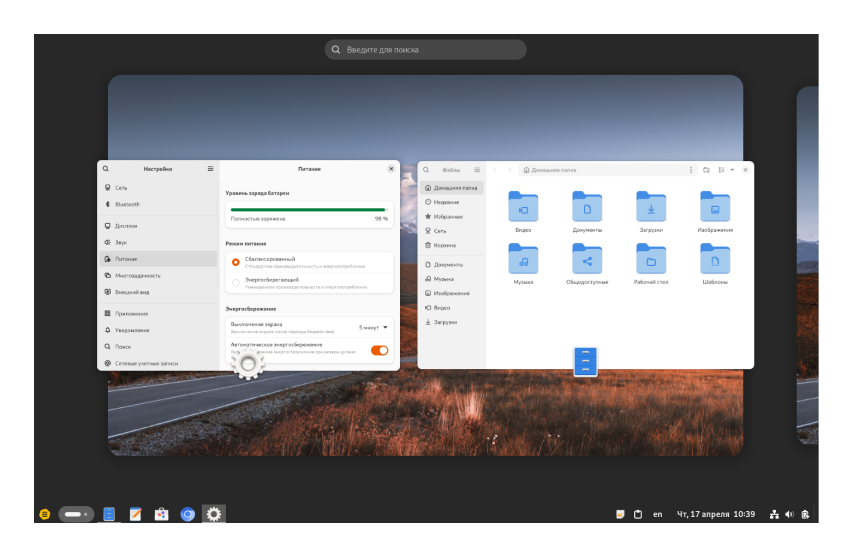The image size is (853, 557).
Task: Open Сетевые учетные записи in Settings
Action: point(158,363)
